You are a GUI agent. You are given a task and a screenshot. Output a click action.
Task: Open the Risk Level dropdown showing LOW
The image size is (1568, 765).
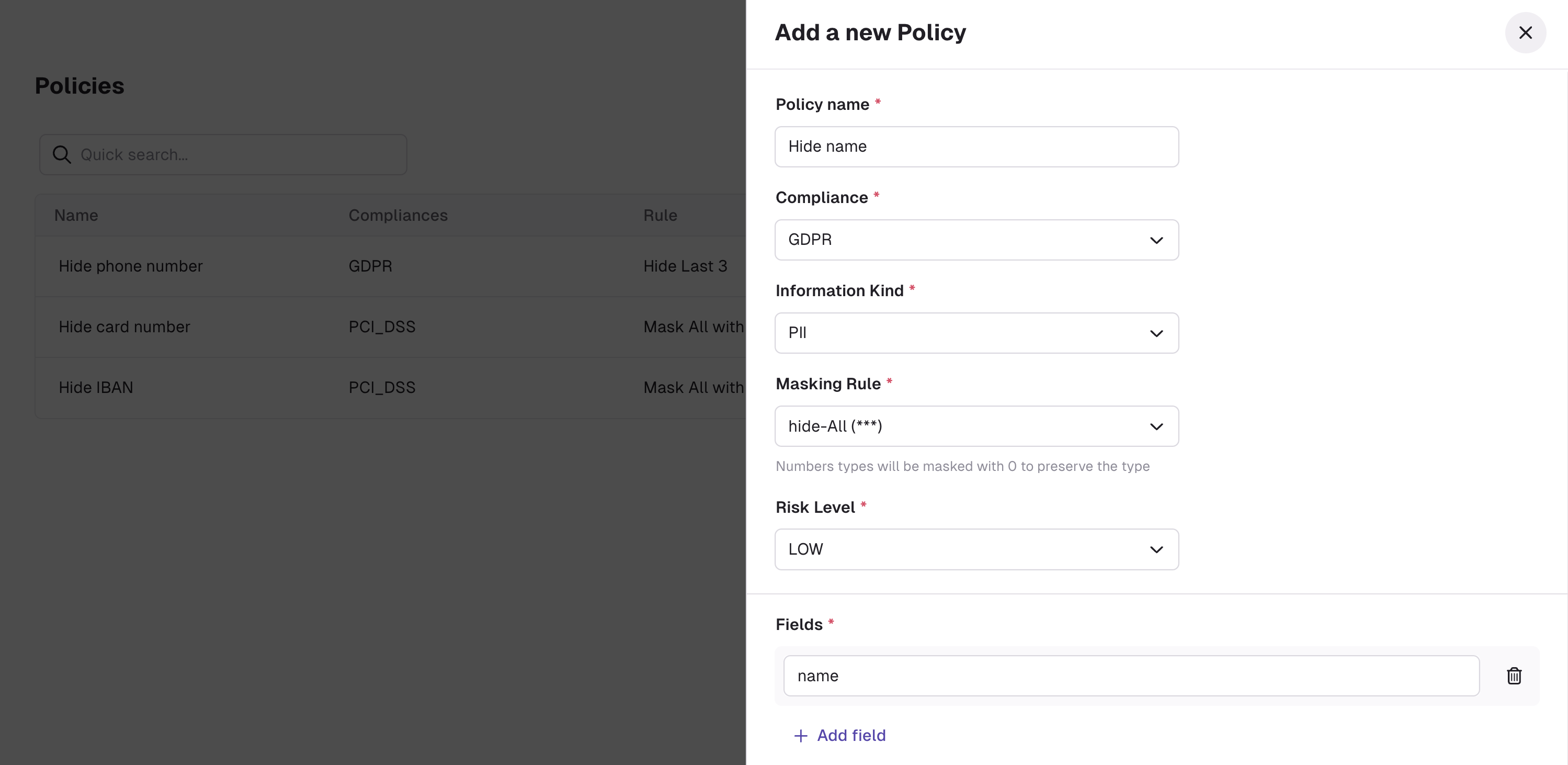pyautogui.click(x=976, y=549)
